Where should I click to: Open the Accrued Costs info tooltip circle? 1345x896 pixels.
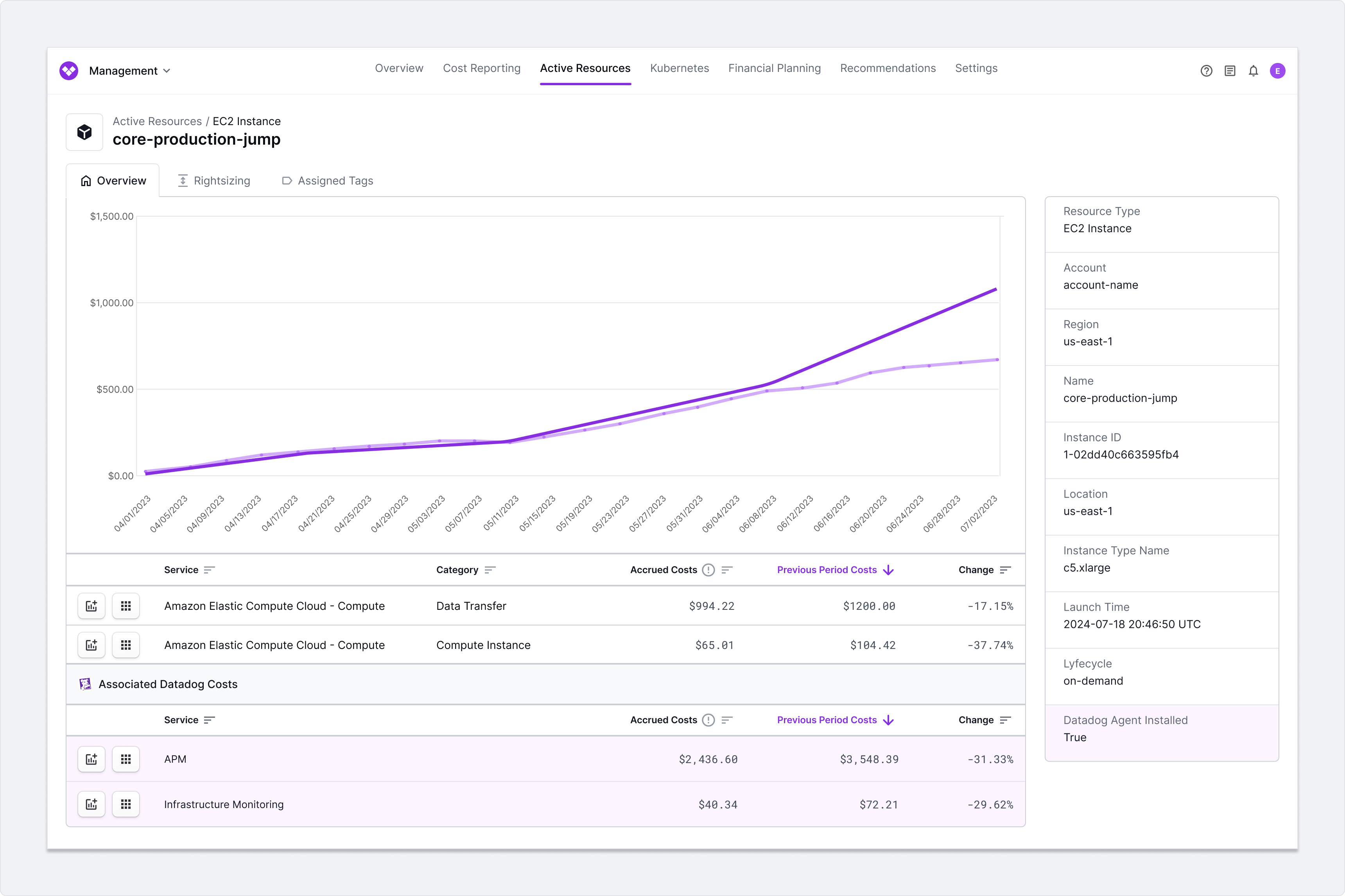click(708, 570)
